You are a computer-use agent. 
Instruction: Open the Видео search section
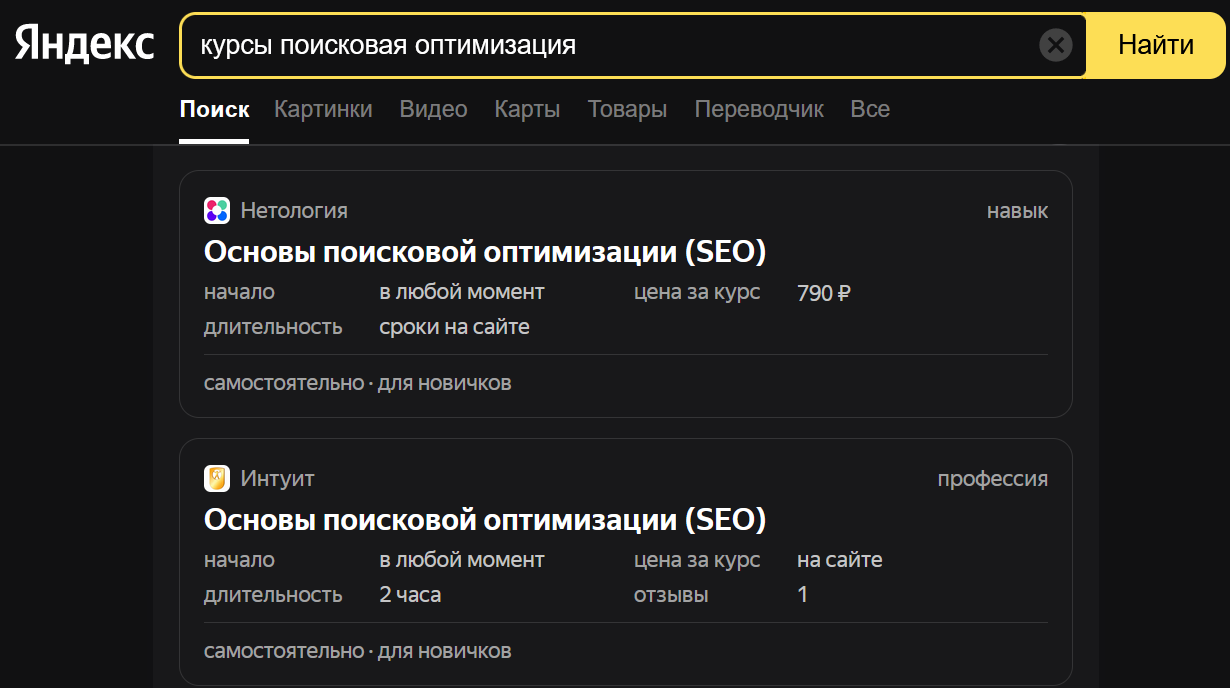click(433, 109)
